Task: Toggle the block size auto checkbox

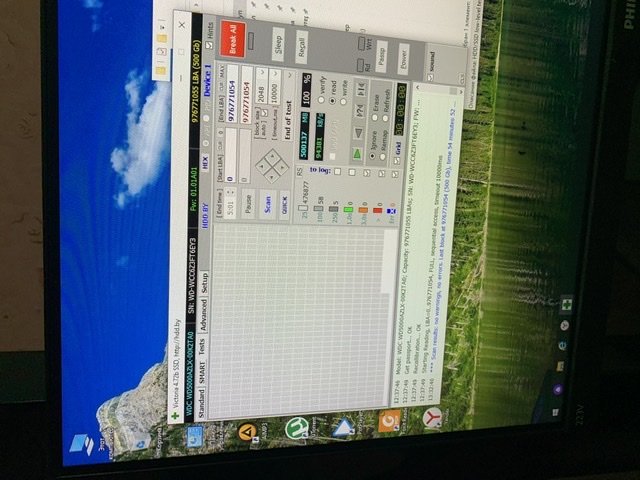Action: (x=265, y=111)
